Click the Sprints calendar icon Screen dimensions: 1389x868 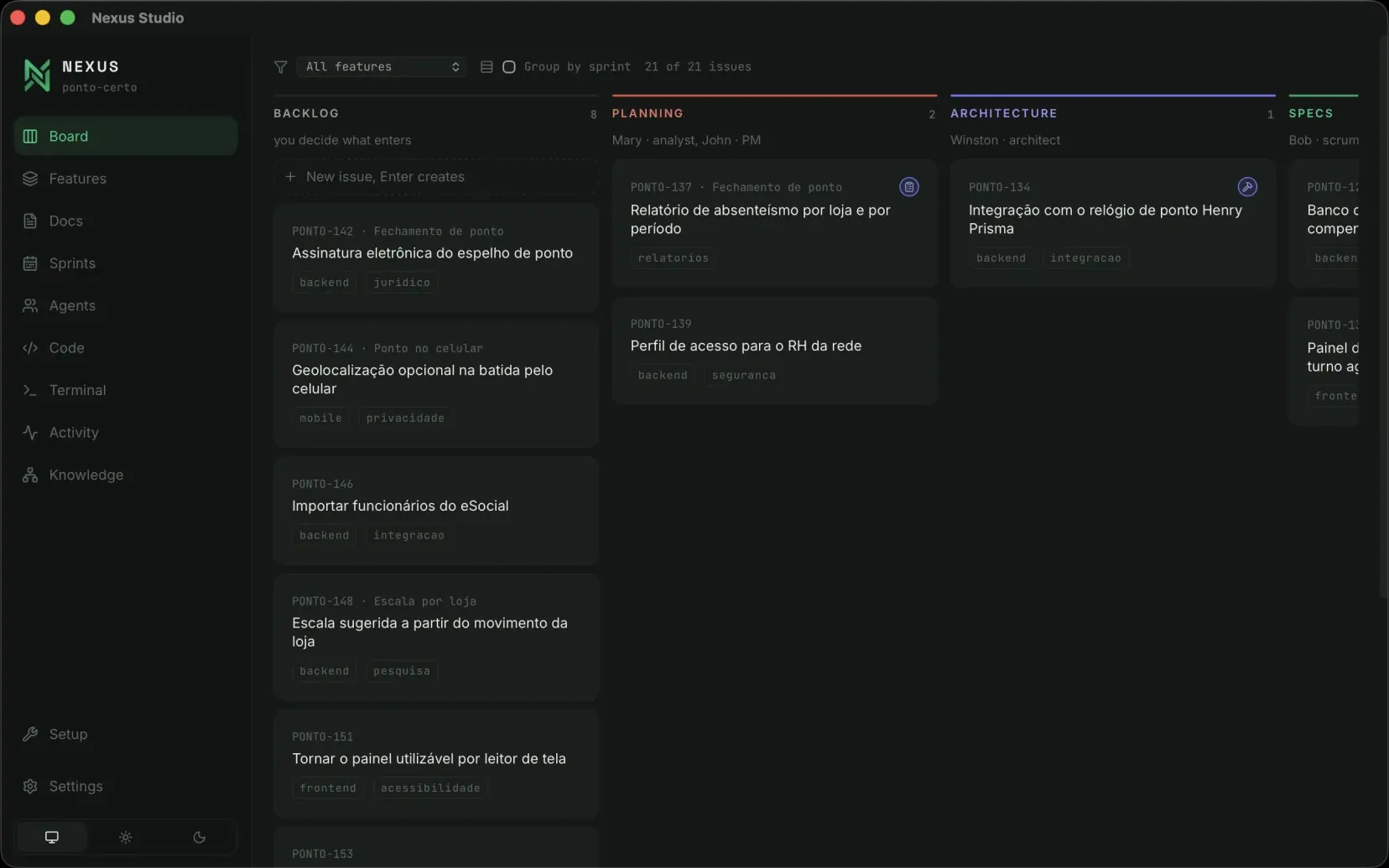(30, 263)
